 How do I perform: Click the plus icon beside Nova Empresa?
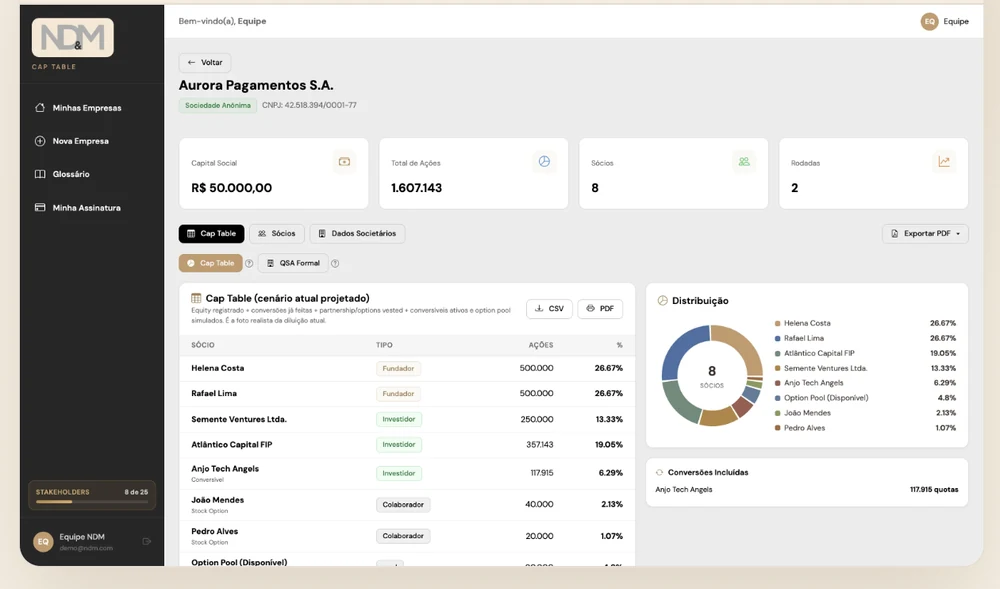tap(40, 141)
